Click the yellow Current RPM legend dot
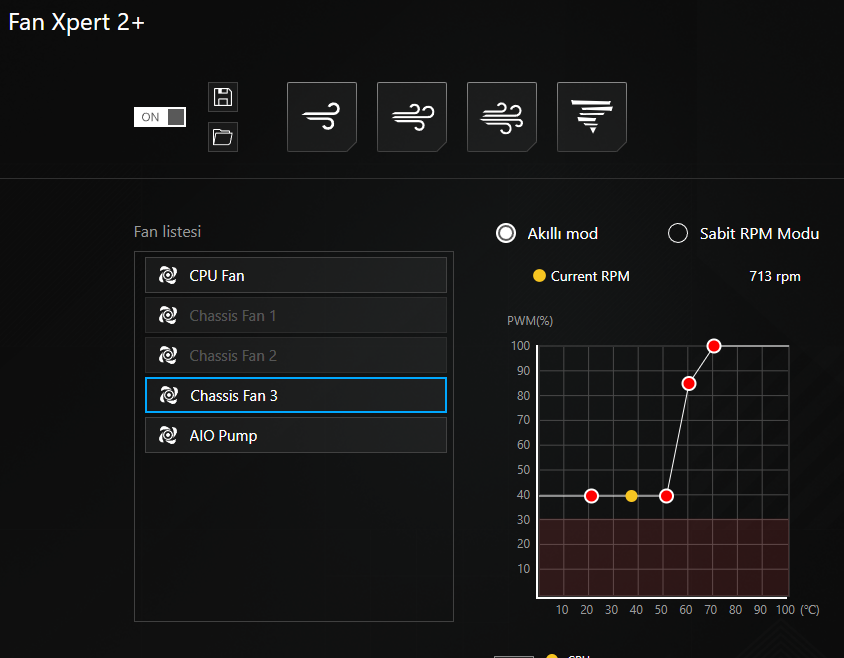Image resolution: width=844 pixels, height=658 pixels. click(x=539, y=276)
